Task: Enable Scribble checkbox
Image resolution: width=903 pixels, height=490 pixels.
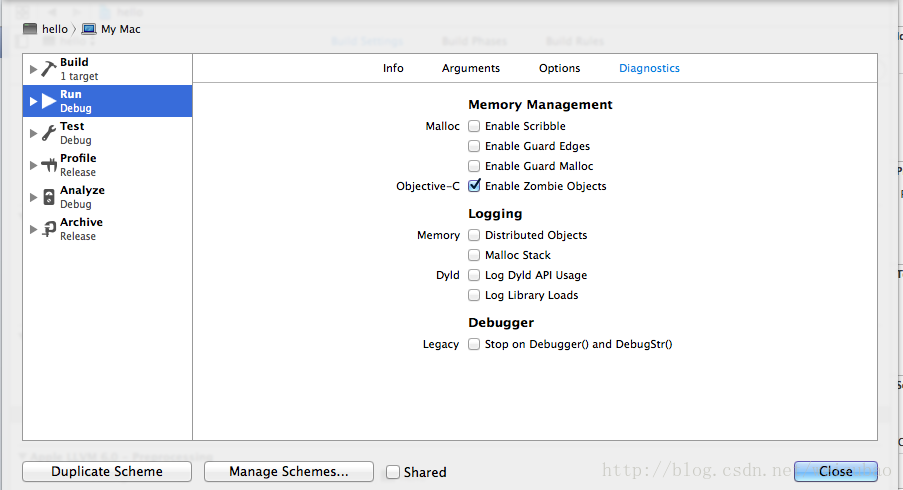Action: [x=474, y=126]
